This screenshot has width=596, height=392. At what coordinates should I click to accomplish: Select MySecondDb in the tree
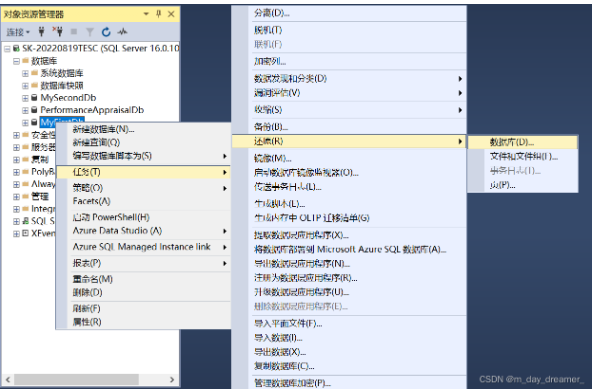68,98
